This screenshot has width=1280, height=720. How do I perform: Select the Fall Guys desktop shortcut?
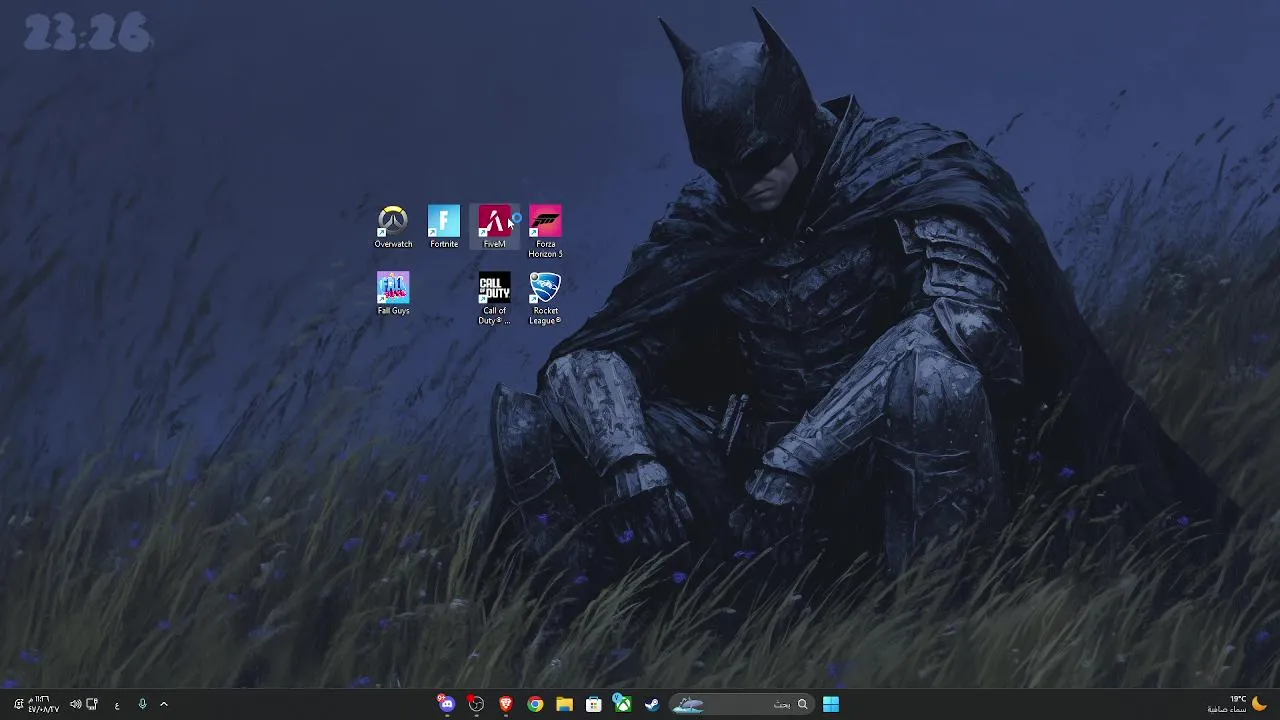pos(393,294)
